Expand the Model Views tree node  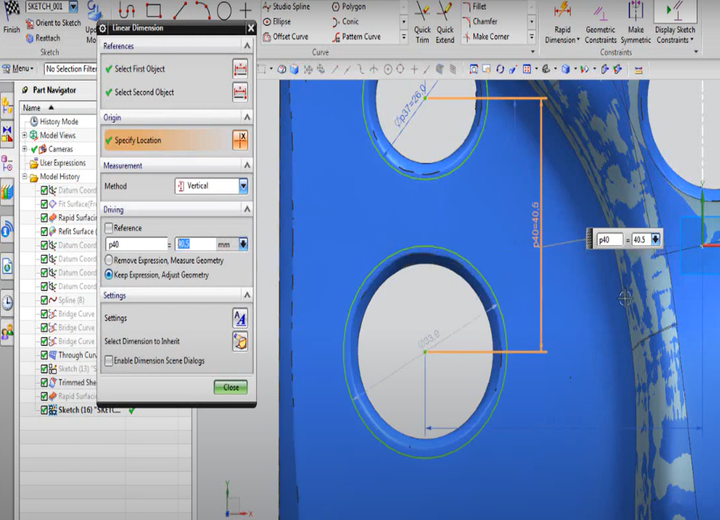point(25,135)
